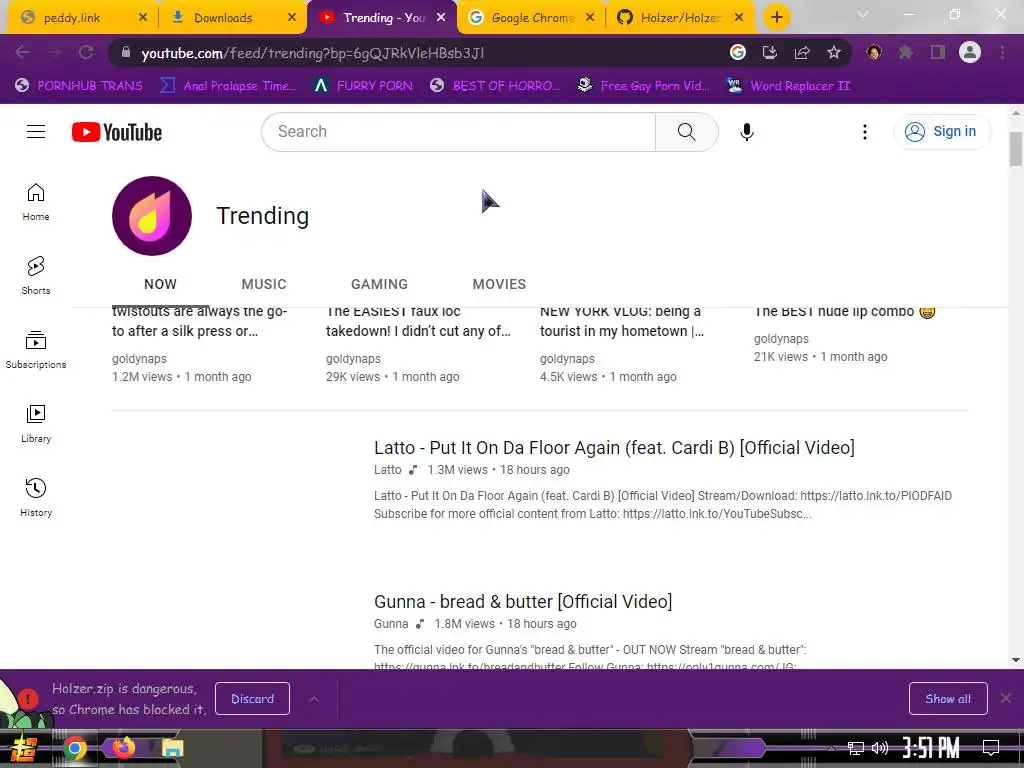Open Chrome three-dot menu
1024x768 pixels.
point(1002,52)
